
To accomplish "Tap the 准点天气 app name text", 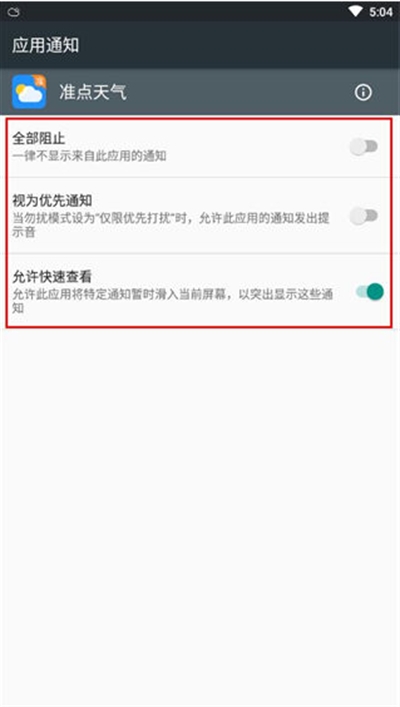I will pyautogui.click(x=93, y=92).
